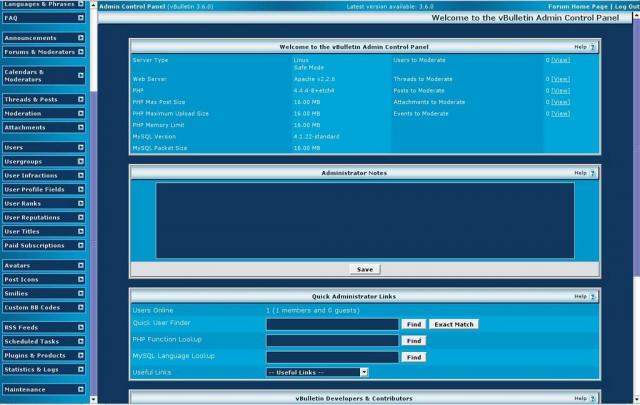Click the Log Out link
Viewport: 640px width, 405px height.
[627, 7]
